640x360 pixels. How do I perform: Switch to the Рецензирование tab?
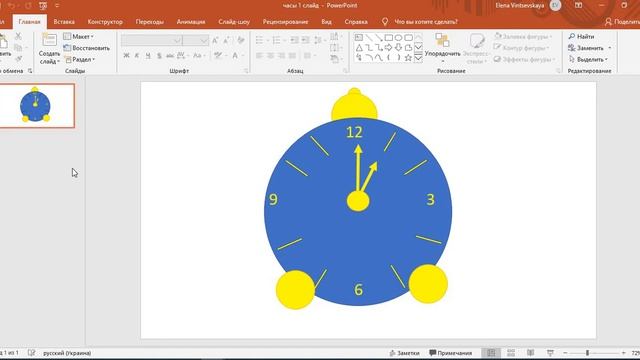tap(285, 22)
